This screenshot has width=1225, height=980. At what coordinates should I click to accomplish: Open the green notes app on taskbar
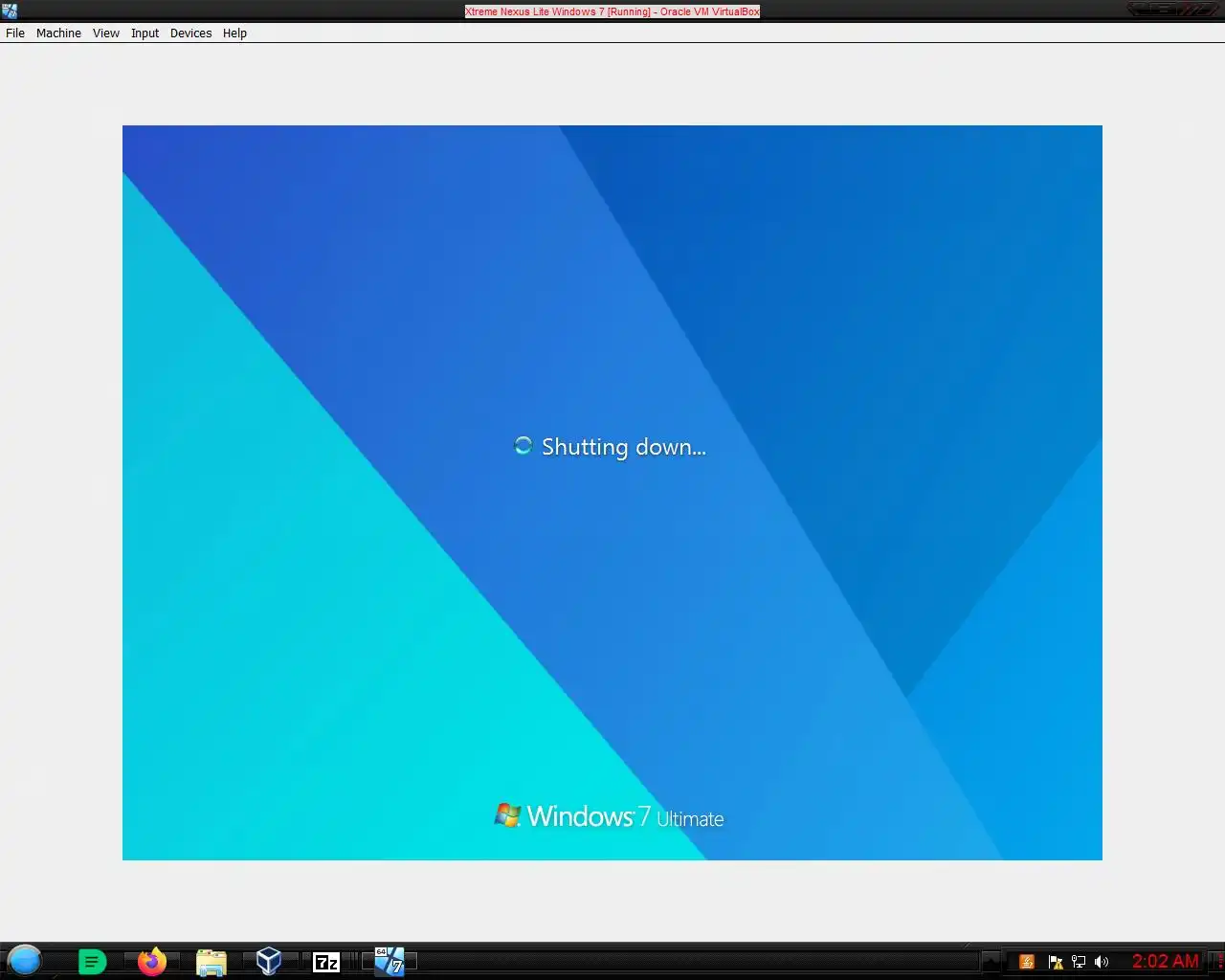92,962
